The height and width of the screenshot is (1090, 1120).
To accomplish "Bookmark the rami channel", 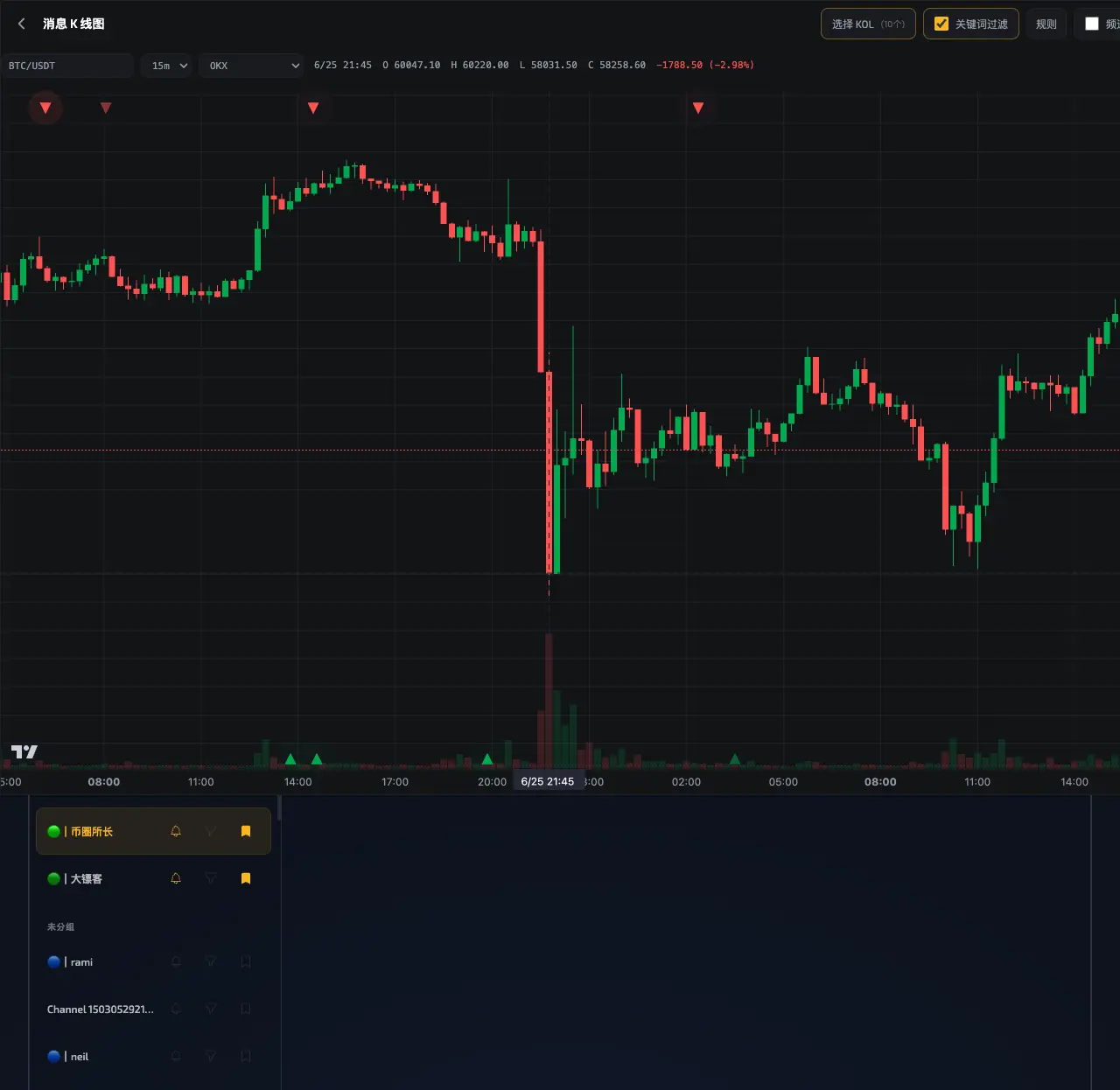I will [246, 961].
